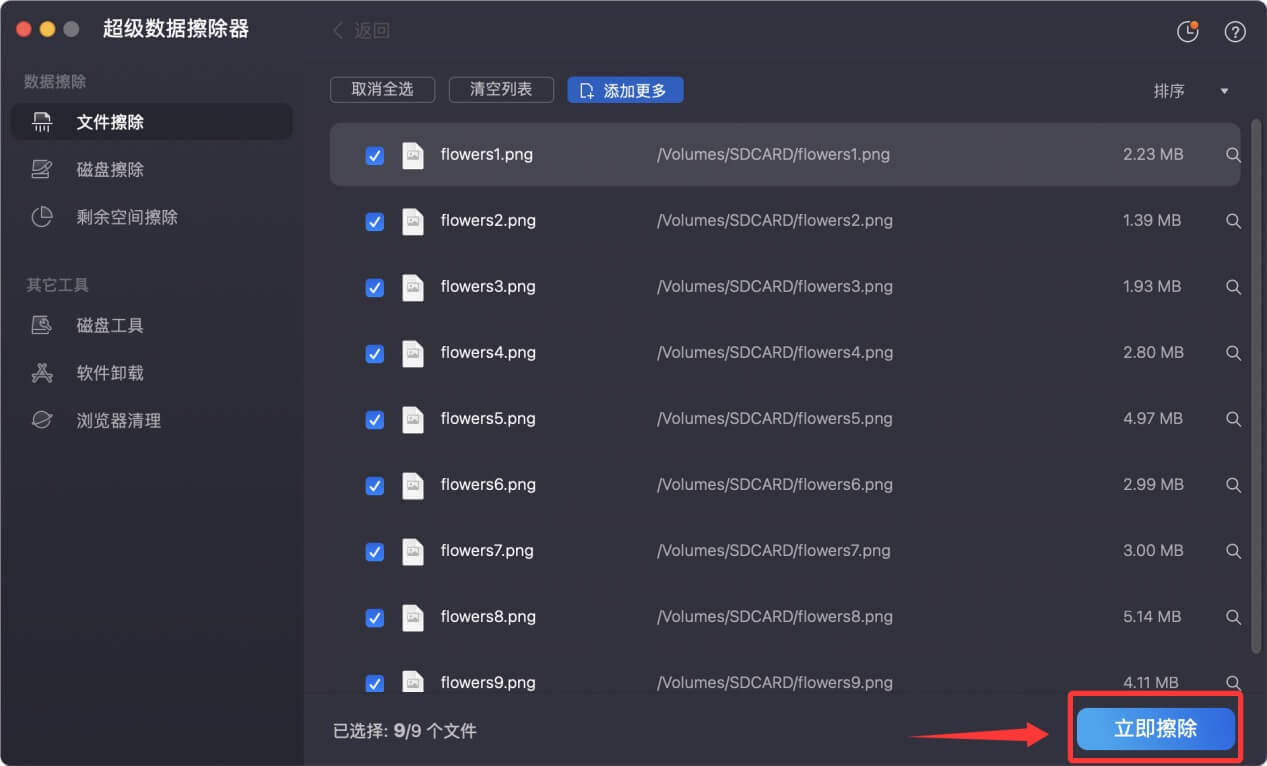Viewport: 1267px width, 766px height.
Task: Click magnifier icon for flowers1.png
Action: coord(1233,155)
